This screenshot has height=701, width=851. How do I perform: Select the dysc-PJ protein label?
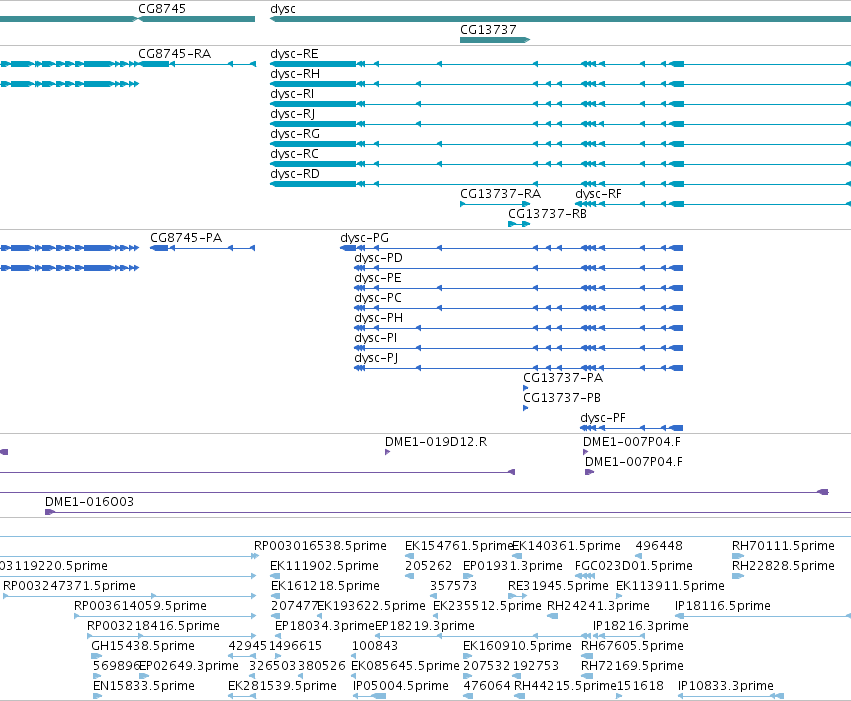point(376,358)
